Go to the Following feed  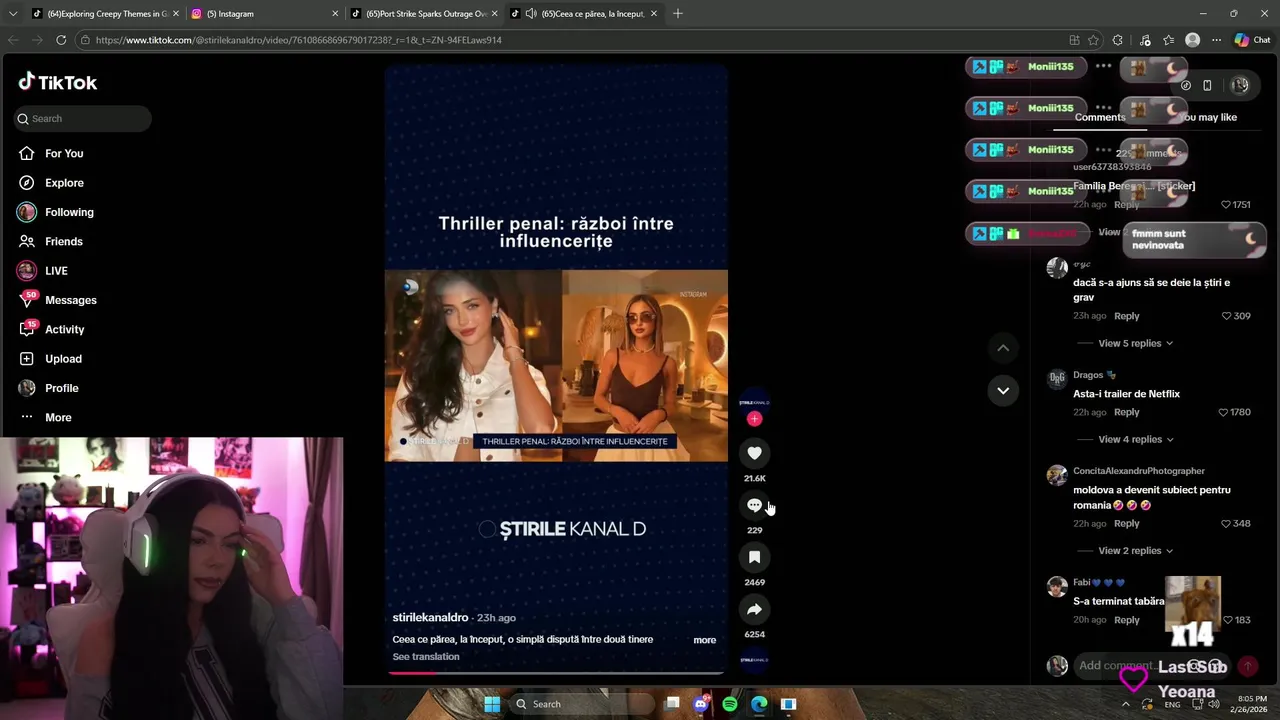[x=69, y=212]
